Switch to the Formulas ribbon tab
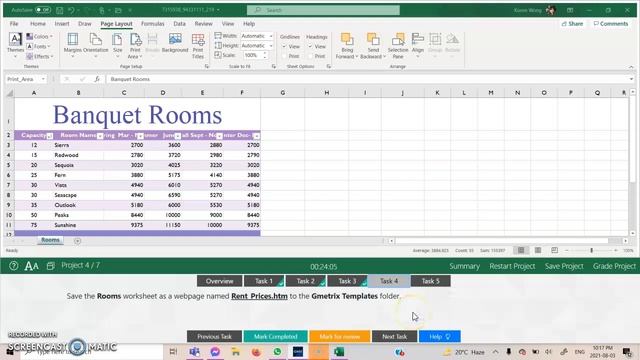Viewport: 640px width, 360px height. (x=152, y=24)
